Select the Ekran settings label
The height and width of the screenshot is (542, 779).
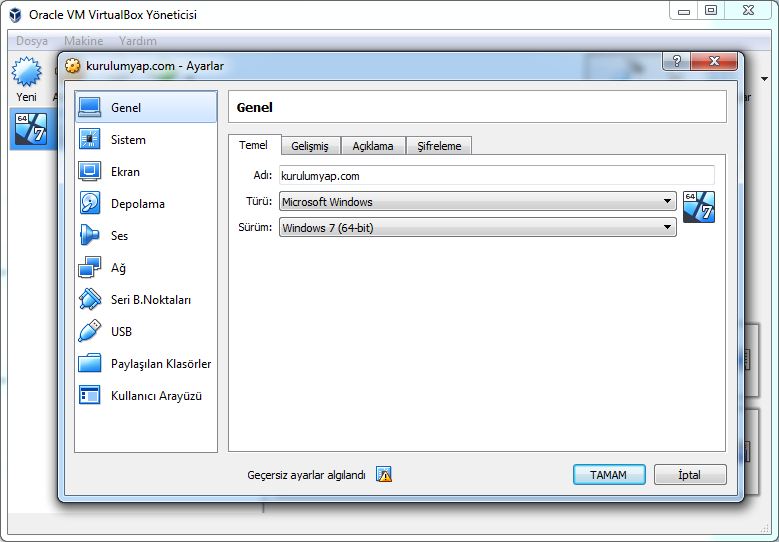[x=125, y=172]
